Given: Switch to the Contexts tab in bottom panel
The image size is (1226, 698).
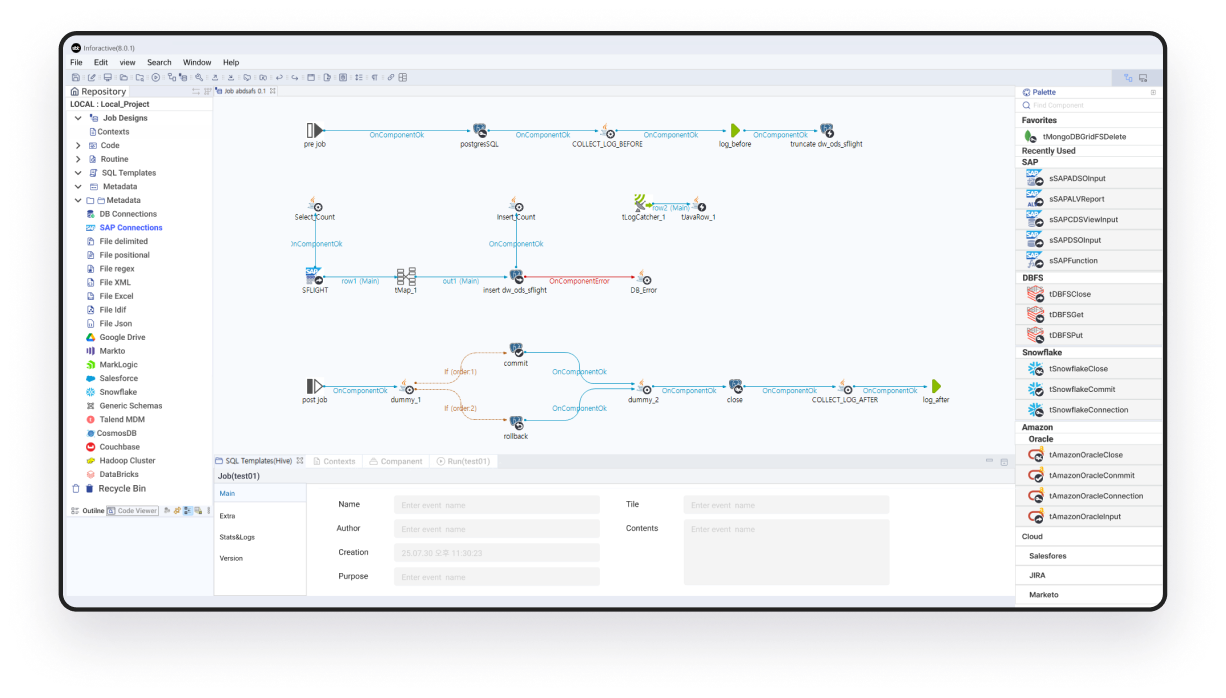Looking at the screenshot, I should [334, 461].
